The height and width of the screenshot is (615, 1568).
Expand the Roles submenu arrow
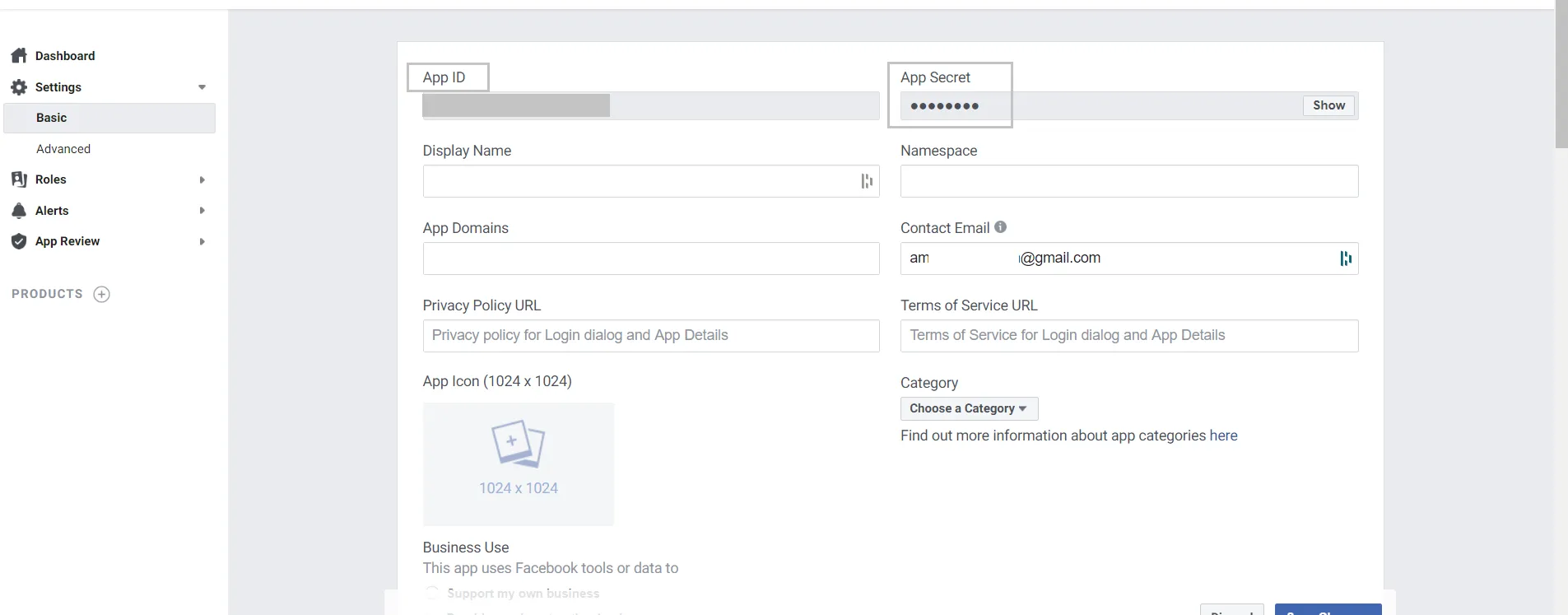202,179
